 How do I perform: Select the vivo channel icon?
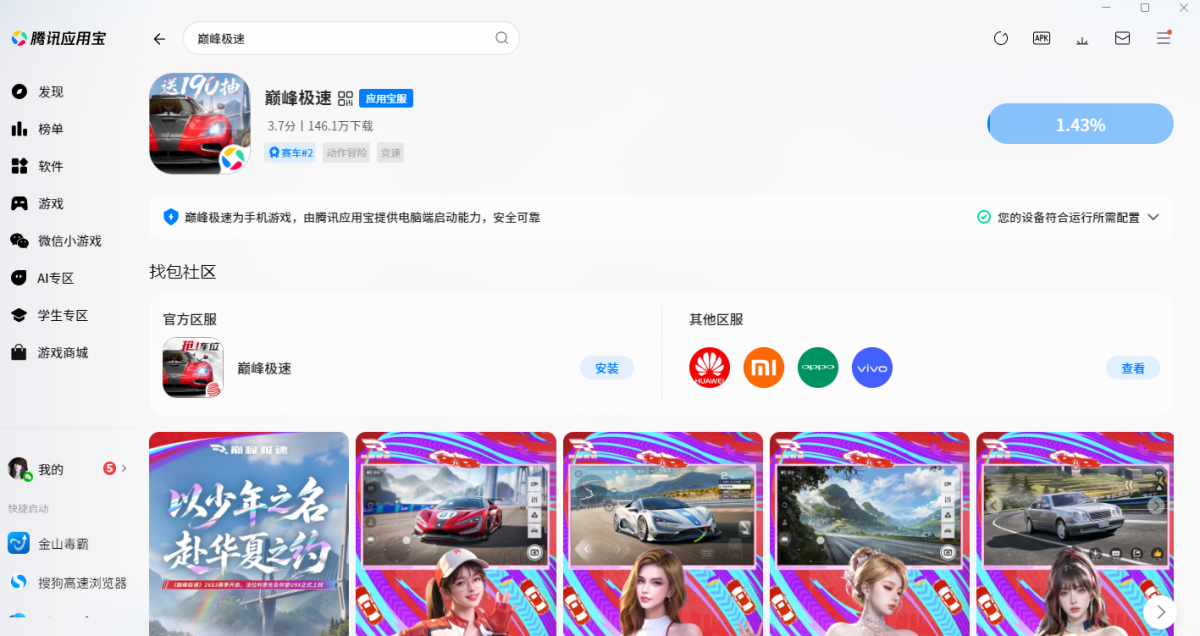(872, 368)
